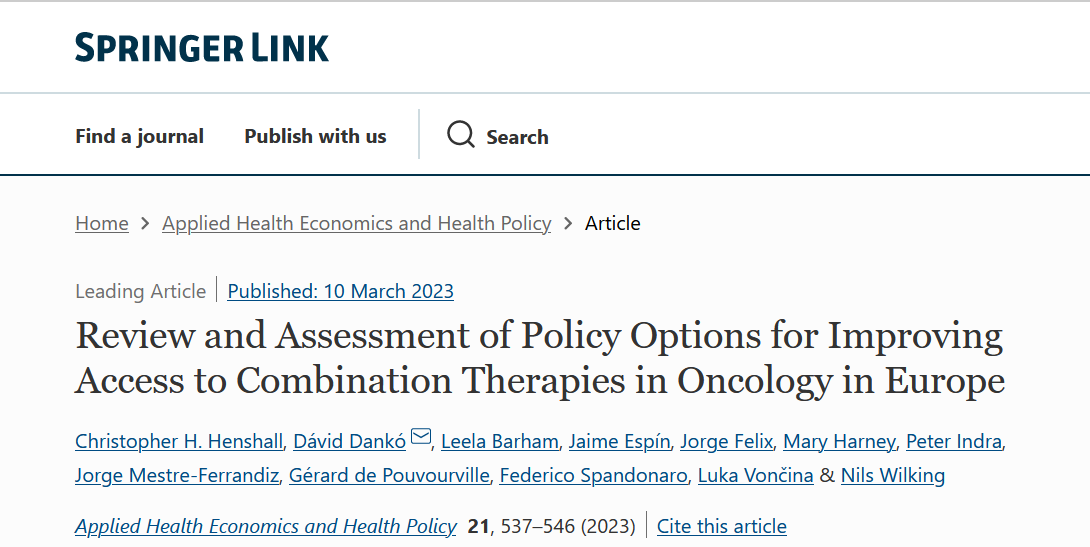Image resolution: width=1090 pixels, height=547 pixels.
Task: Click the envelope icon next to Dávid Dankó
Action: 421,436
